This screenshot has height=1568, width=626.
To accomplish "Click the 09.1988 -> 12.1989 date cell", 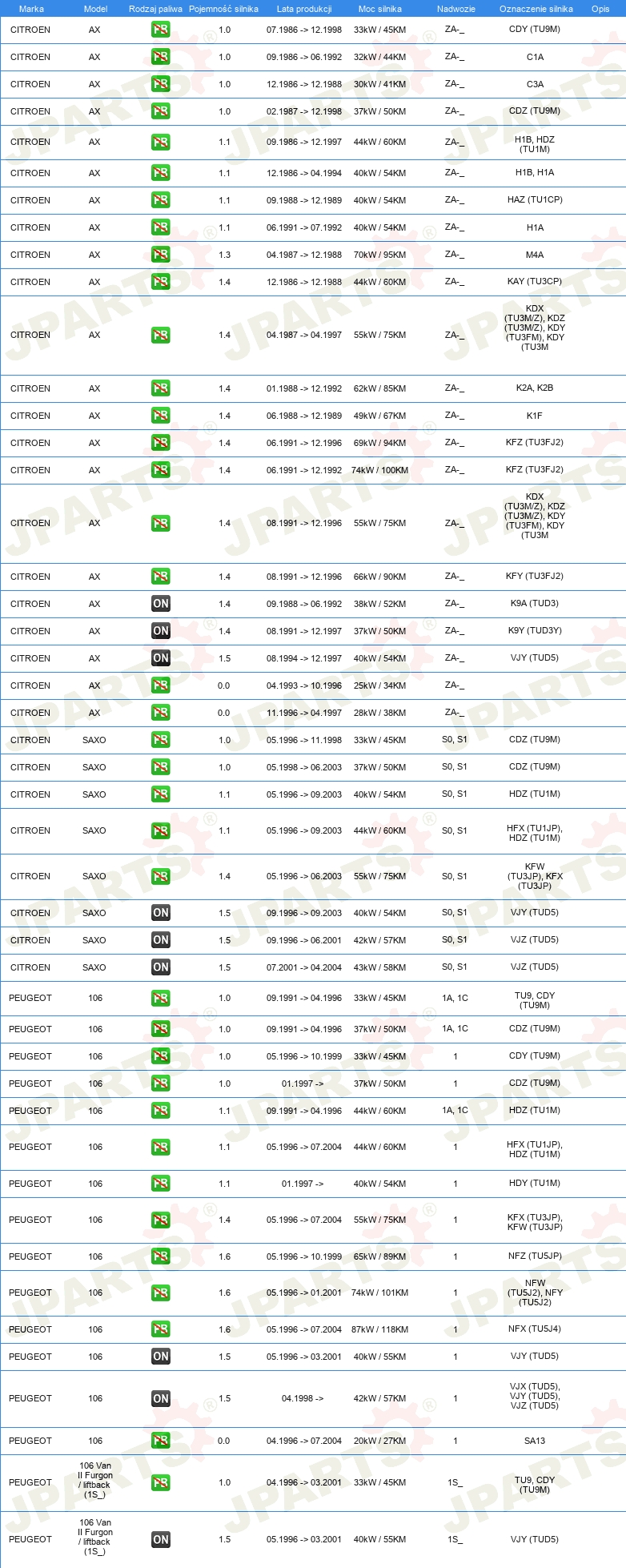I will pos(304,200).
